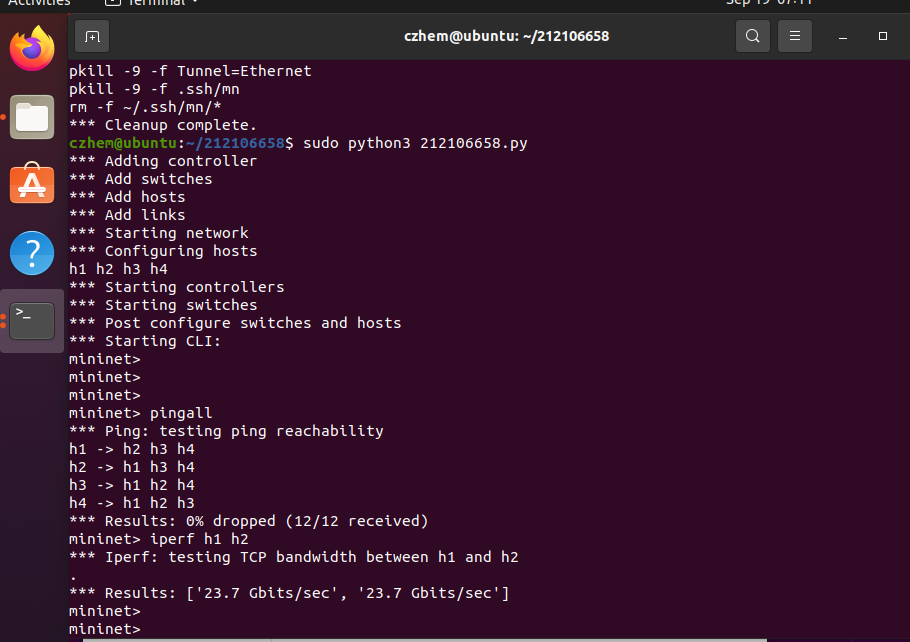This screenshot has width=910, height=642.
Task: Open a new terminal tab
Action: 92,36
